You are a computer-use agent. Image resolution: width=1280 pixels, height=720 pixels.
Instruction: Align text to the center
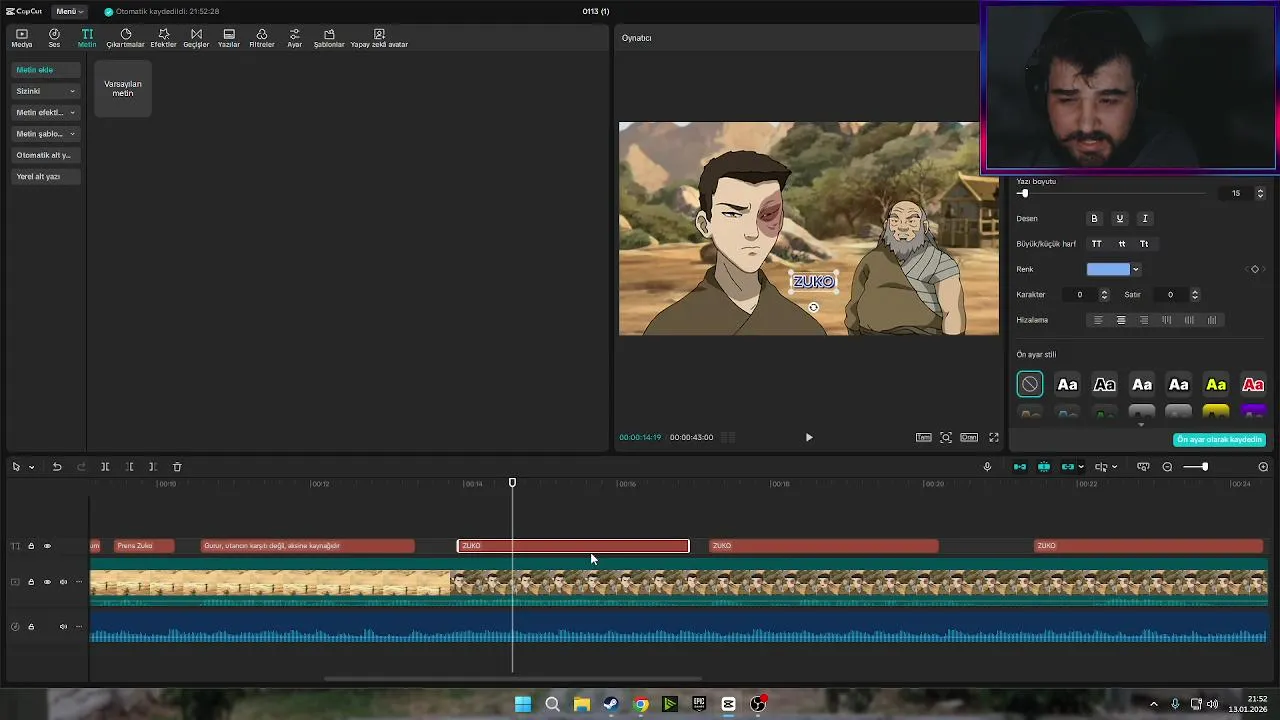pyautogui.click(x=1121, y=320)
